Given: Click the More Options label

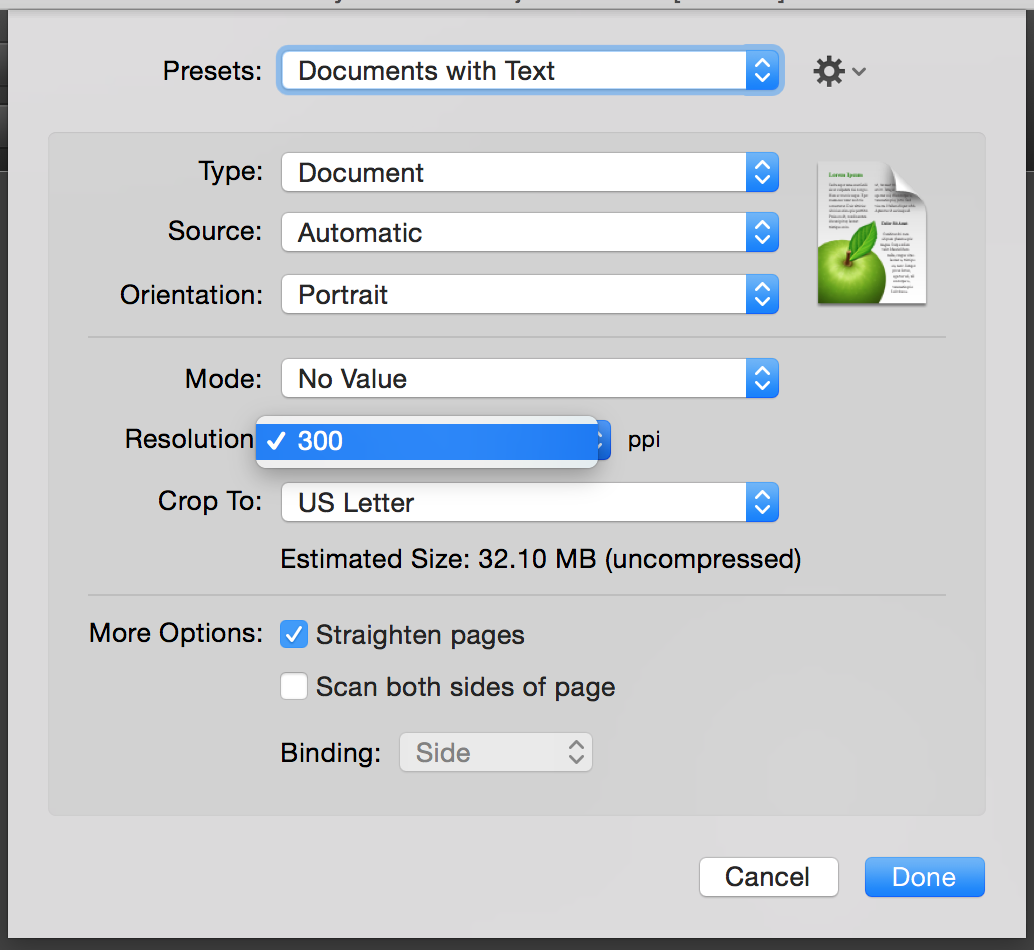Looking at the screenshot, I should pos(176,634).
